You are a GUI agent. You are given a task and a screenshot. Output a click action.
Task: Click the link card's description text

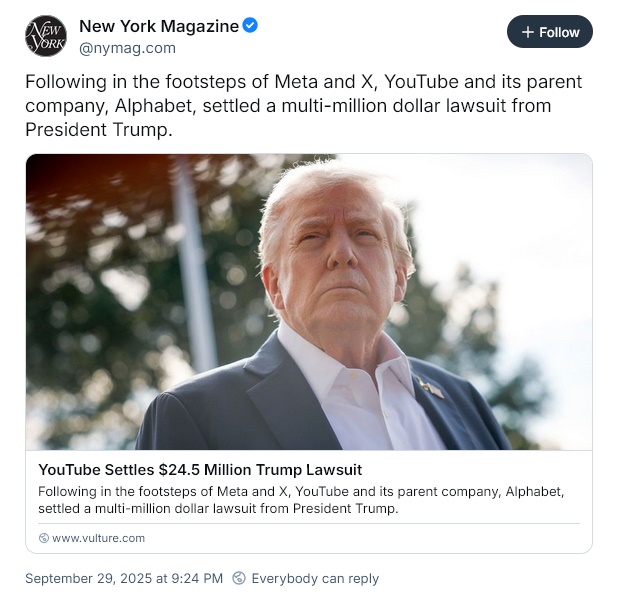(x=300, y=500)
